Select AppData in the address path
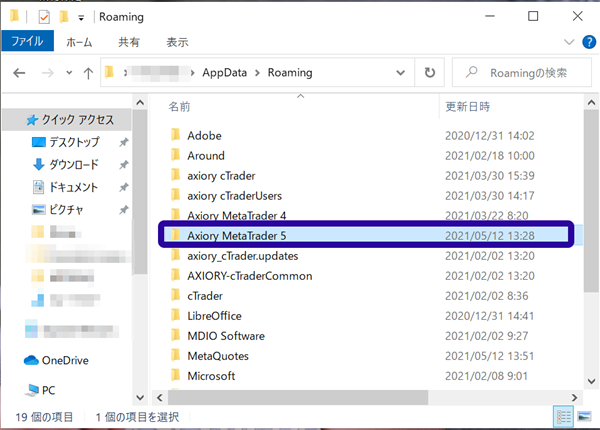 (225, 73)
